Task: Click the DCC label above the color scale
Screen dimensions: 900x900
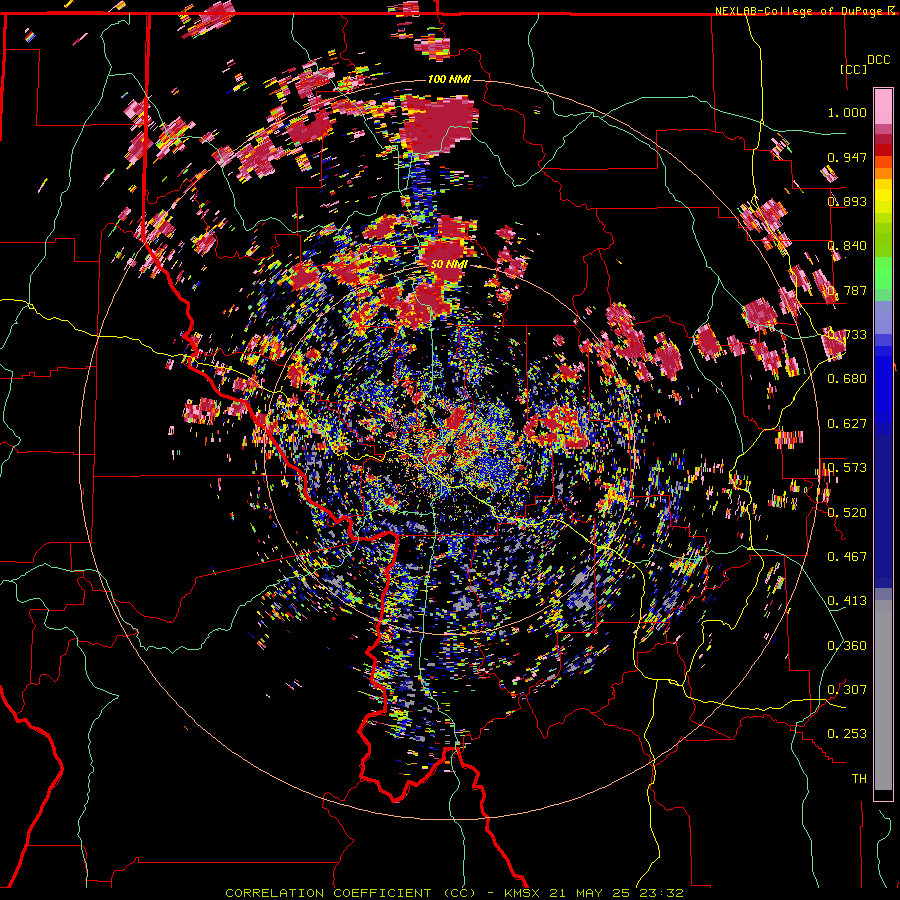Action: point(878,60)
